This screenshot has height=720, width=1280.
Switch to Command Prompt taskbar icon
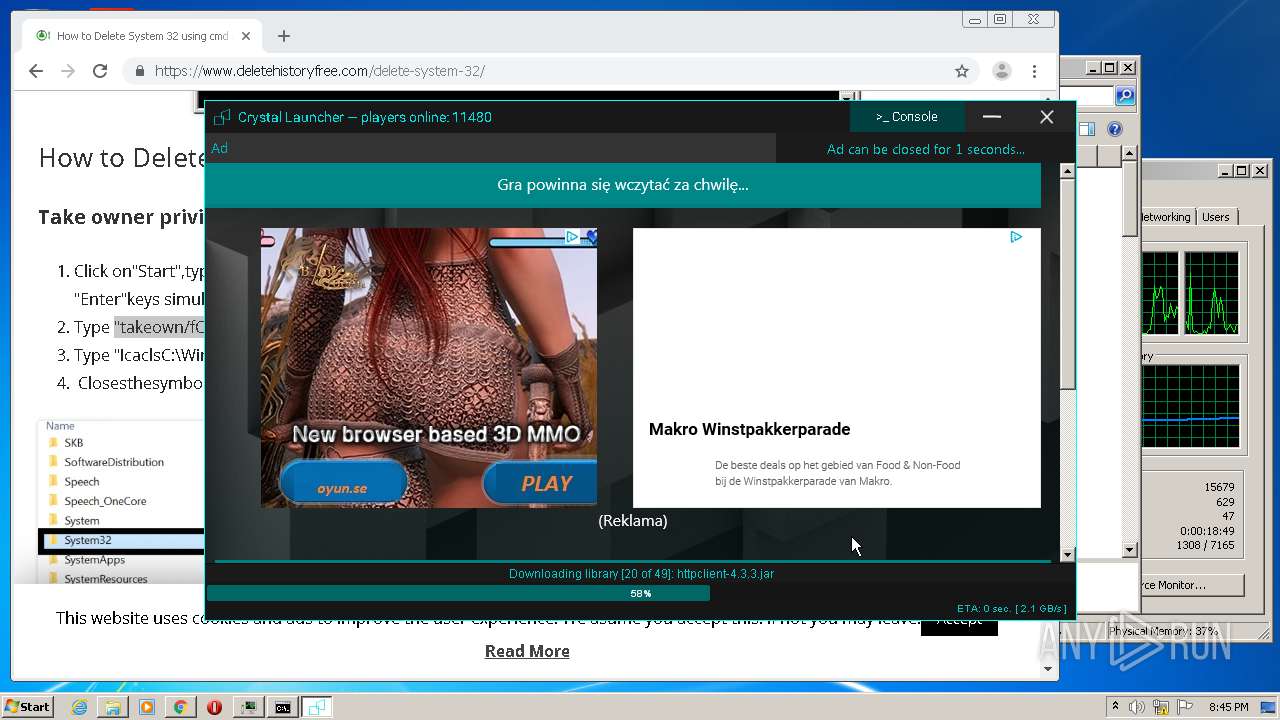(x=283, y=707)
